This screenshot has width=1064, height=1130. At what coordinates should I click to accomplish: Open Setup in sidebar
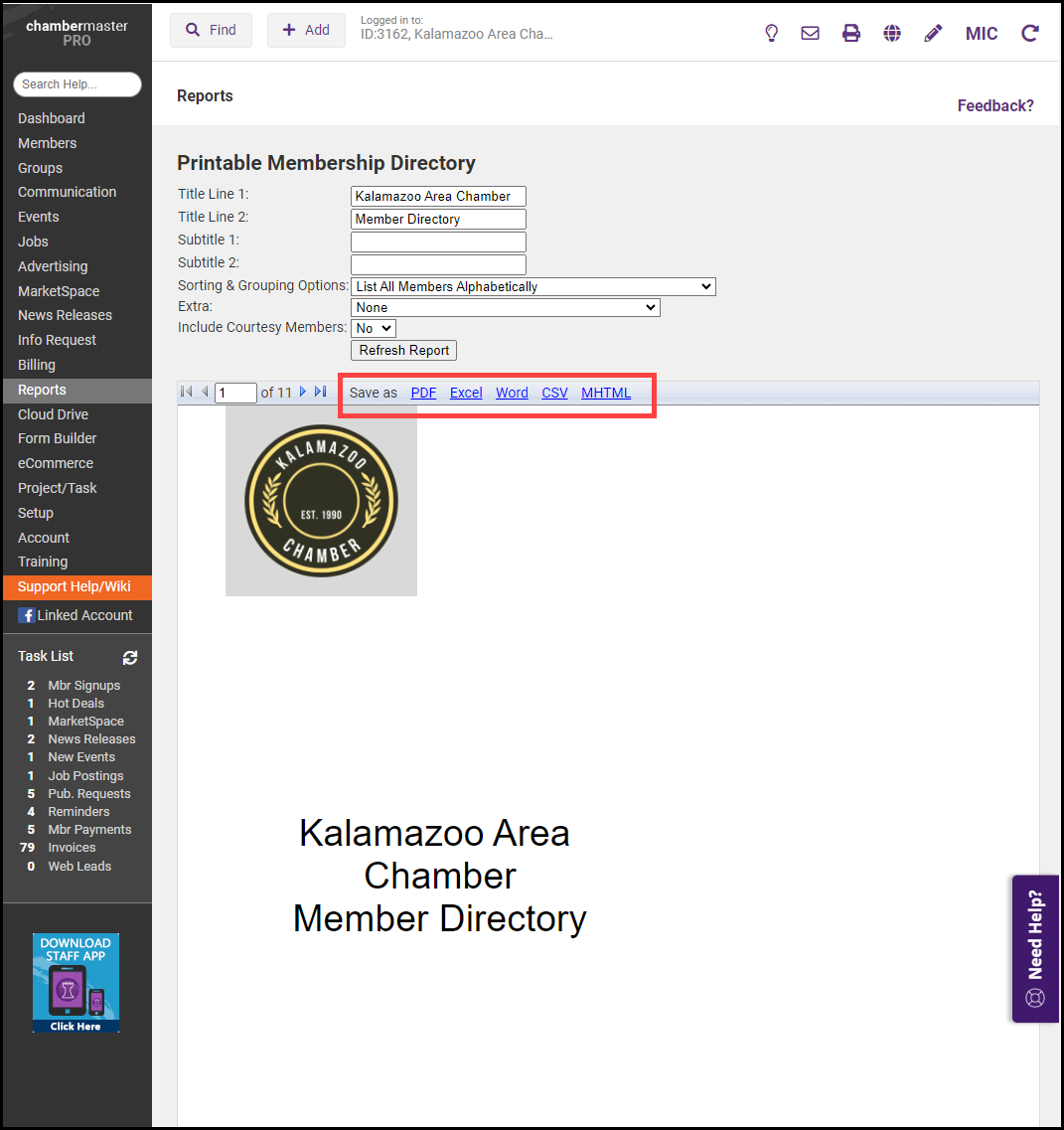36,513
